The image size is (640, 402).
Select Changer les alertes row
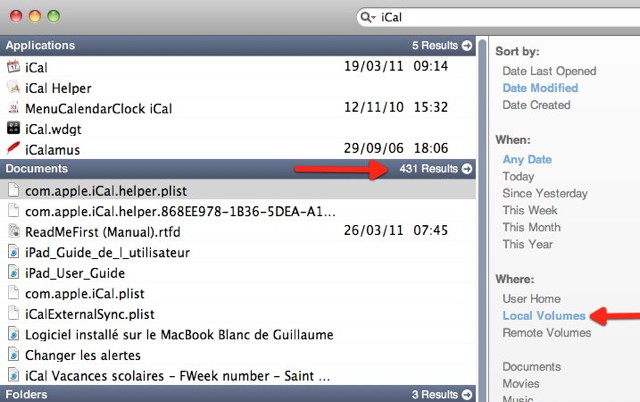[x=238, y=354]
